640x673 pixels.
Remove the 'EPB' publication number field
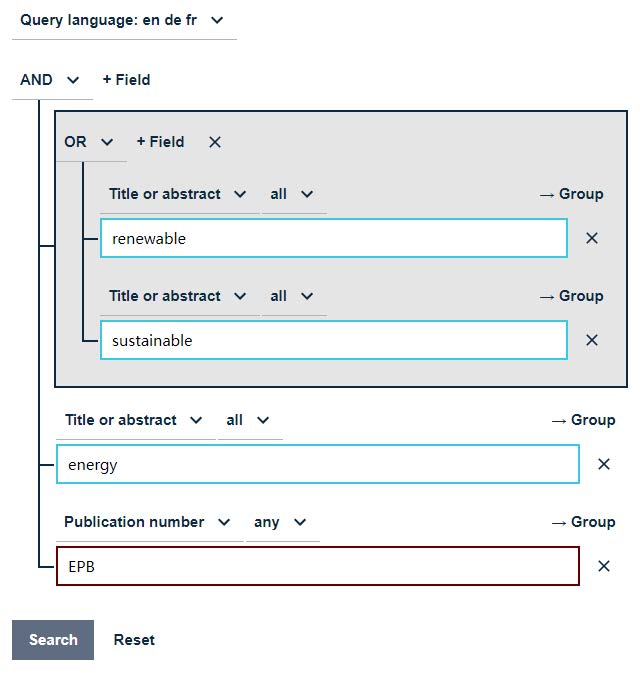[604, 566]
